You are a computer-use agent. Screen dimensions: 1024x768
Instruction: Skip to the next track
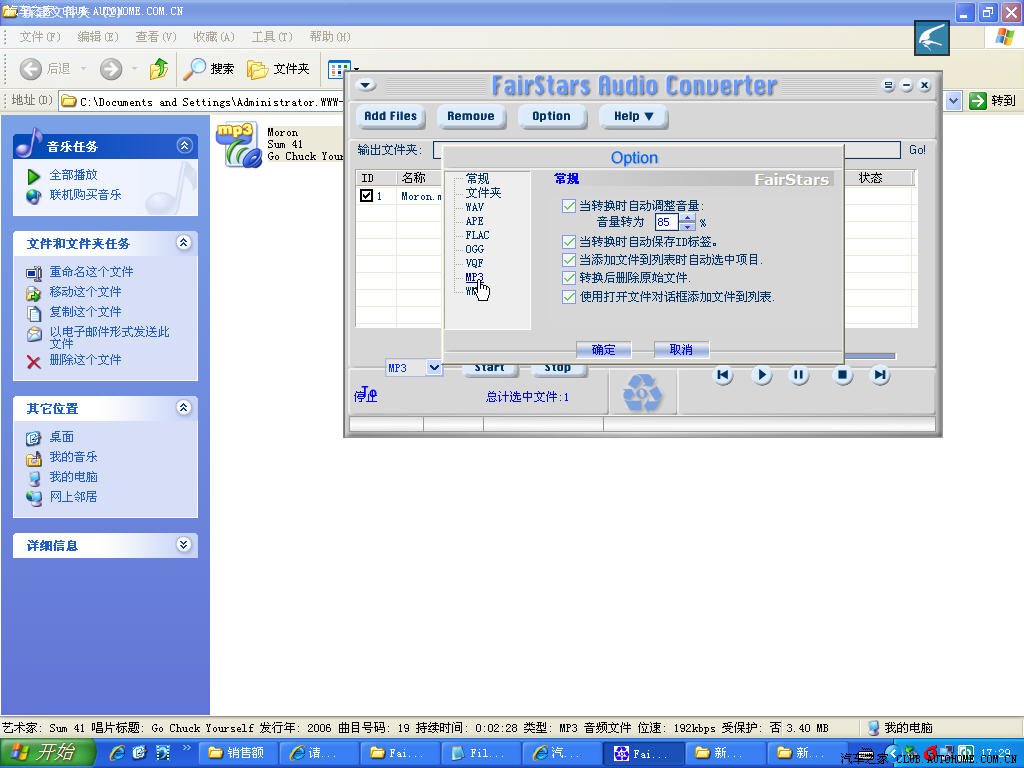coord(880,375)
